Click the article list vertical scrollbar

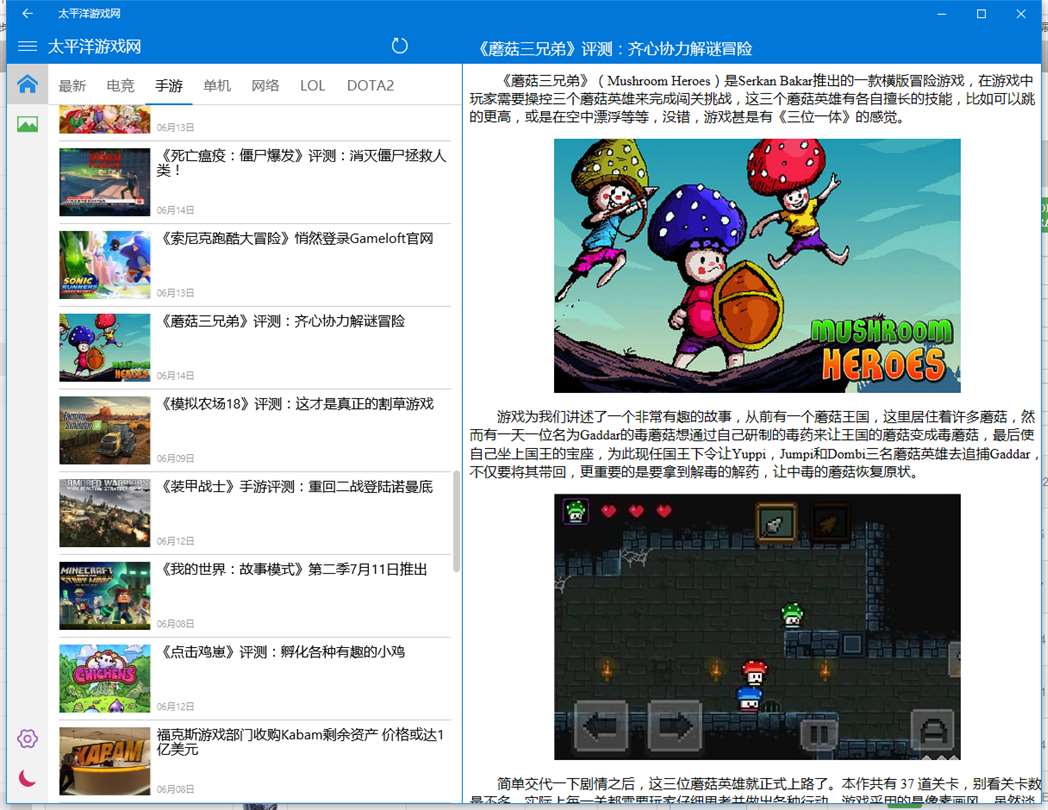456,521
